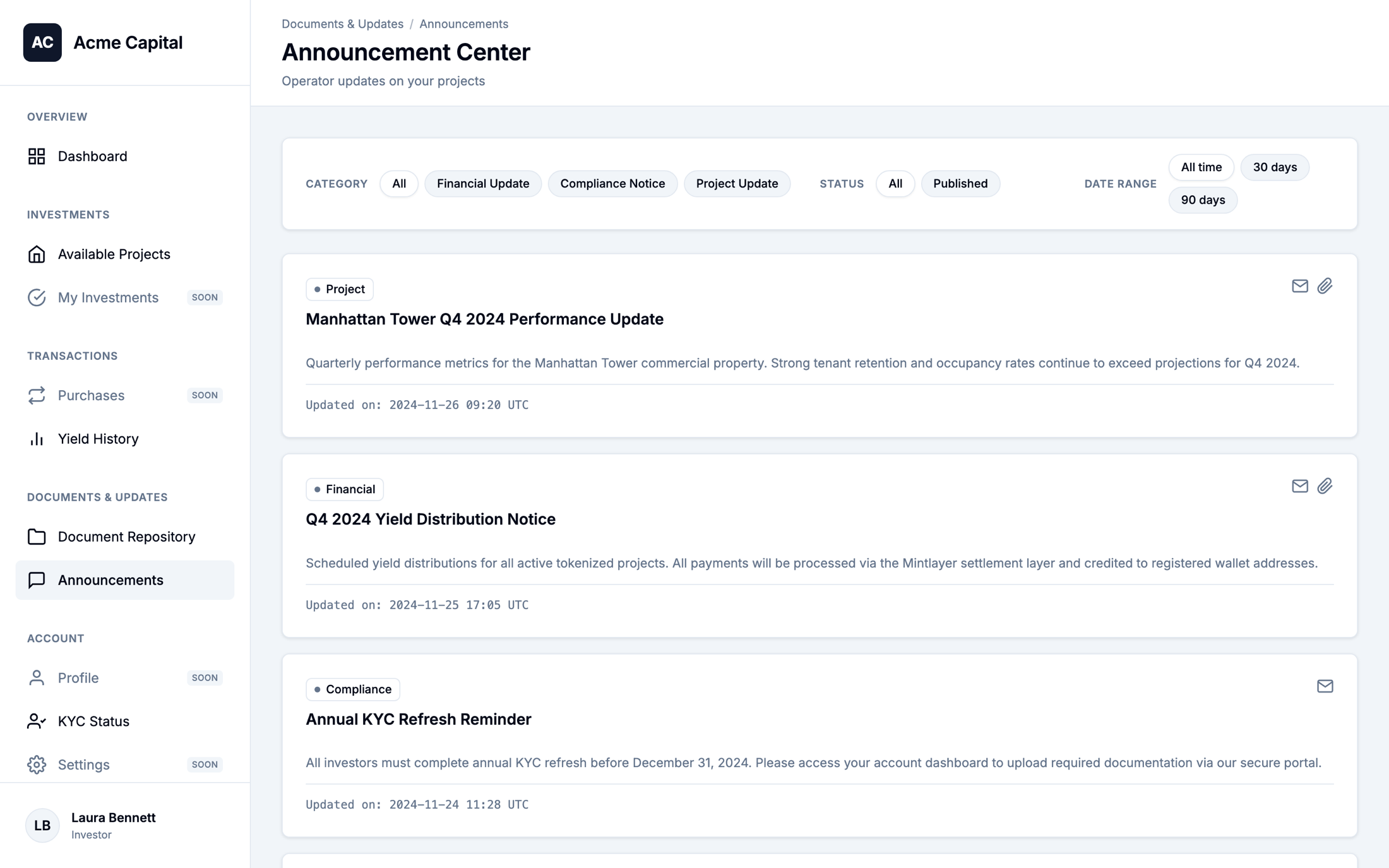Open Document Repository page
This screenshot has height=868, width=1389.
coord(125,537)
